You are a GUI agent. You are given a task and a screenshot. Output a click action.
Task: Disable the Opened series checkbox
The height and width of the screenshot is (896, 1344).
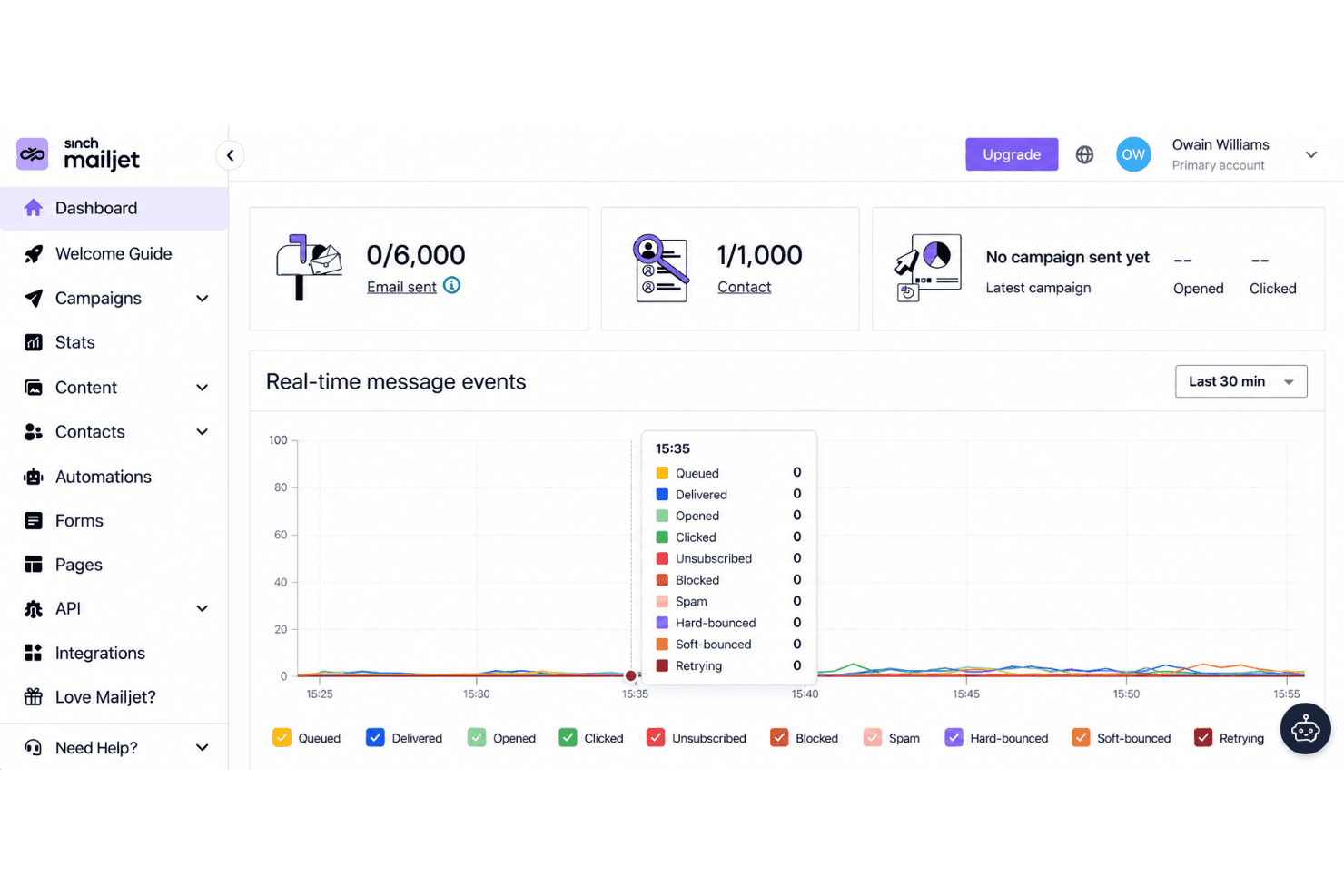pos(477,737)
